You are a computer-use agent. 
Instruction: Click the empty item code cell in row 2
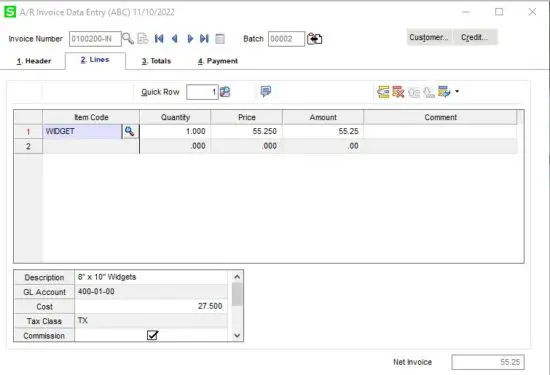pyautogui.click(x=91, y=146)
